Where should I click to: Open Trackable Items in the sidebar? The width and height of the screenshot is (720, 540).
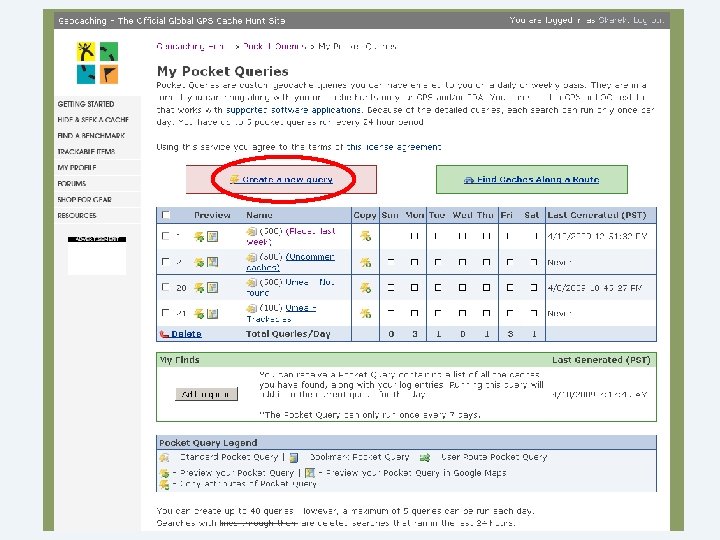click(x=86, y=152)
